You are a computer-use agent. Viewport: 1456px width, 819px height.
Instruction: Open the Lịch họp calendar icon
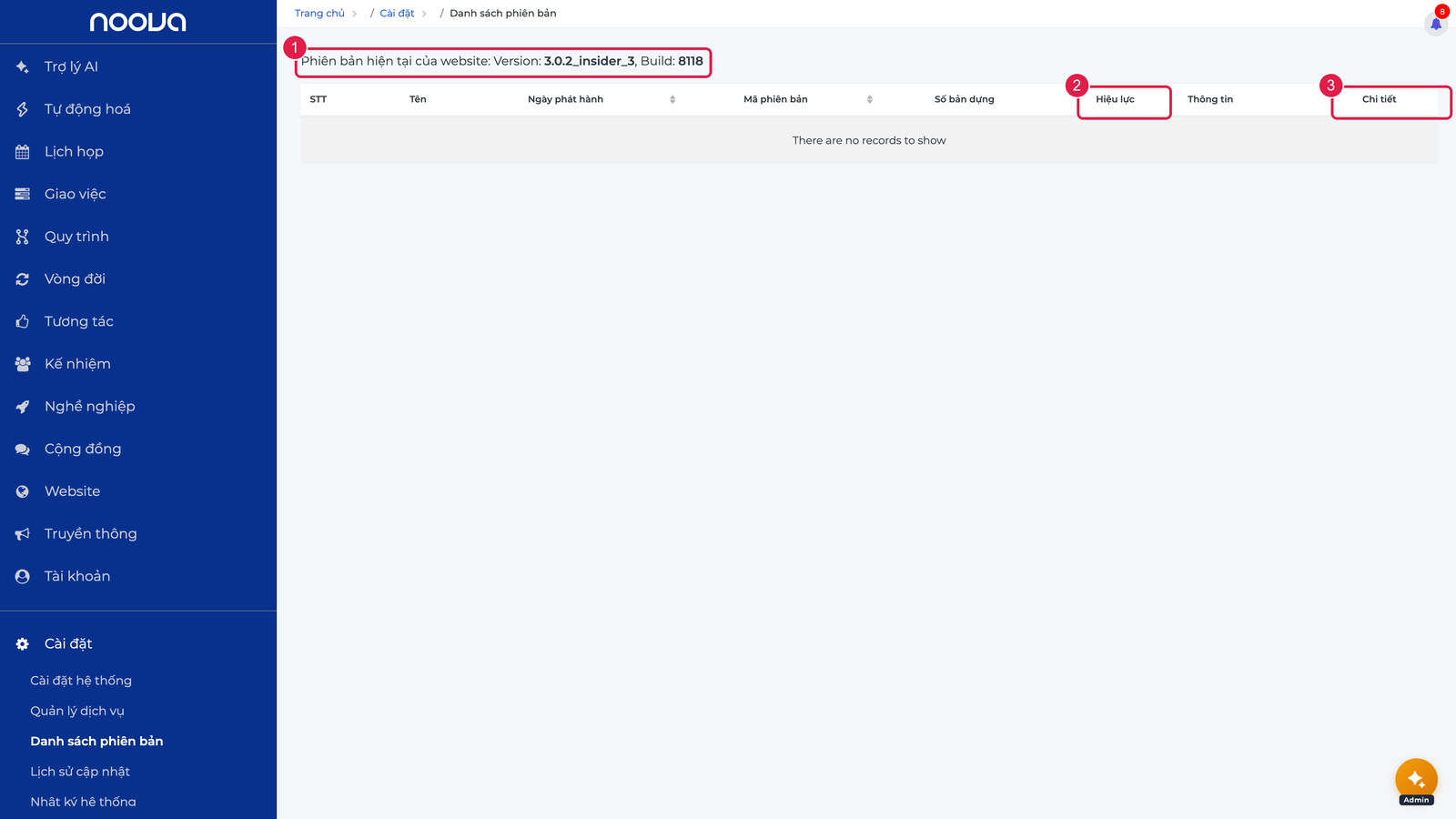[23, 152]
